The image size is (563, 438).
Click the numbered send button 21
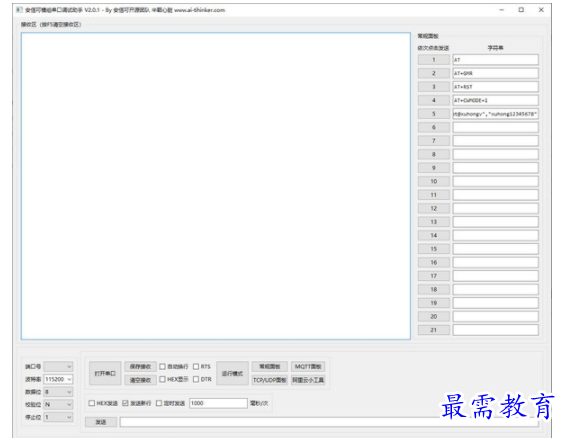pyautogui.click(x=434, y=330)
